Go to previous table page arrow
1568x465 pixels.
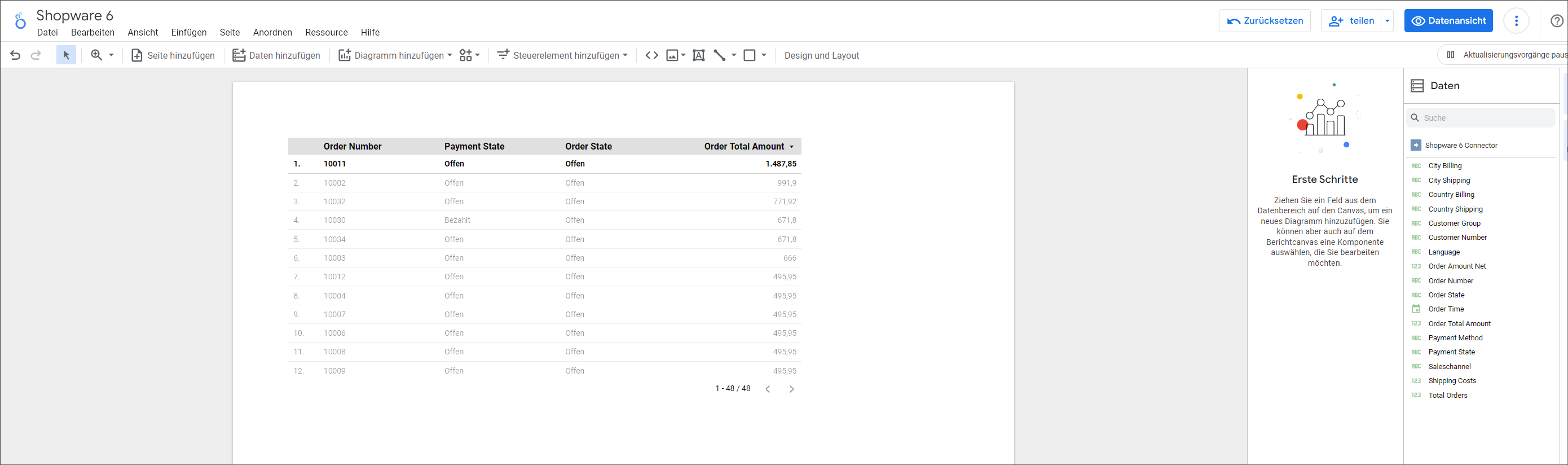(768, 389)
